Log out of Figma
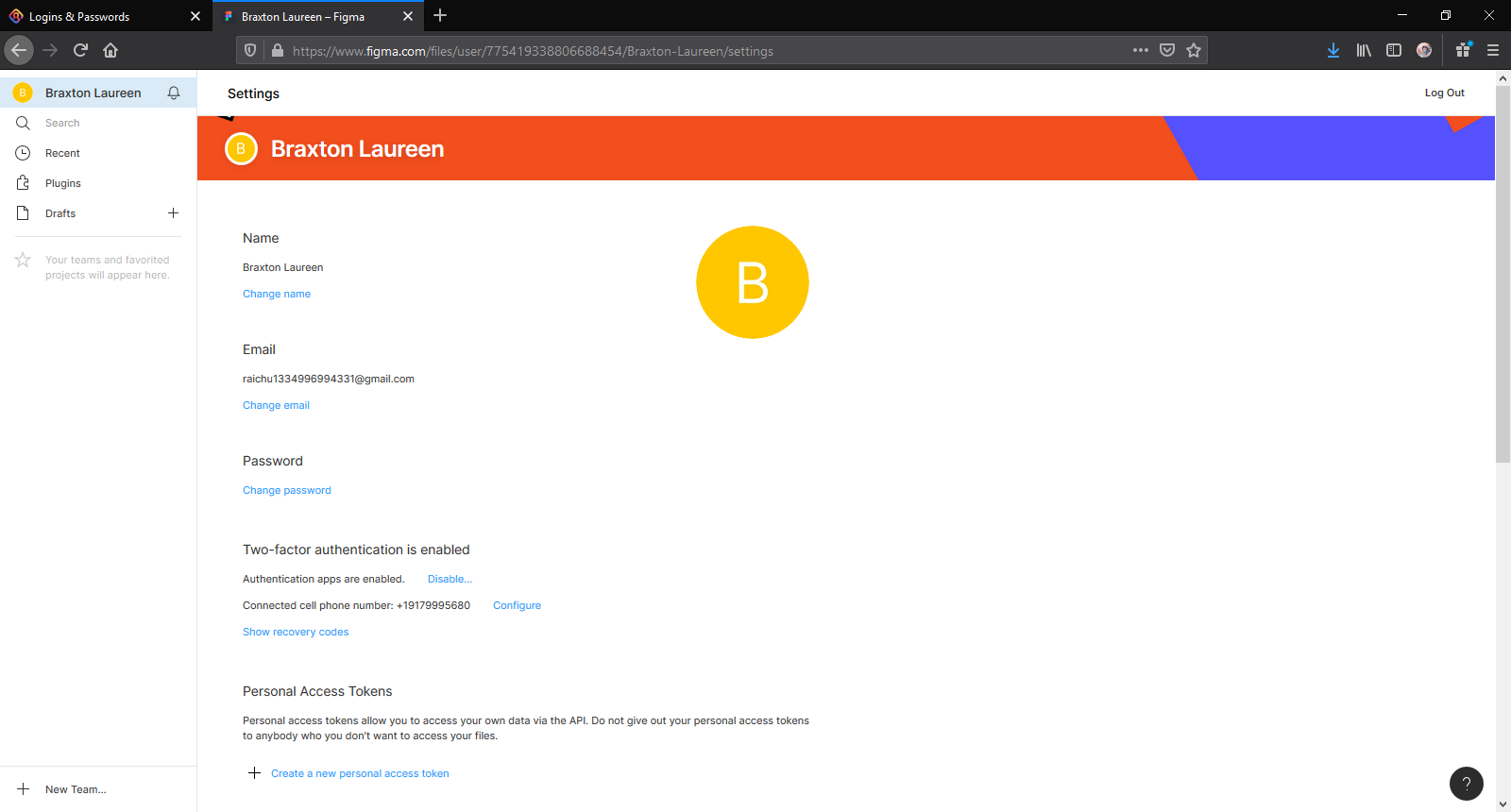 [x=1444, y=93]
